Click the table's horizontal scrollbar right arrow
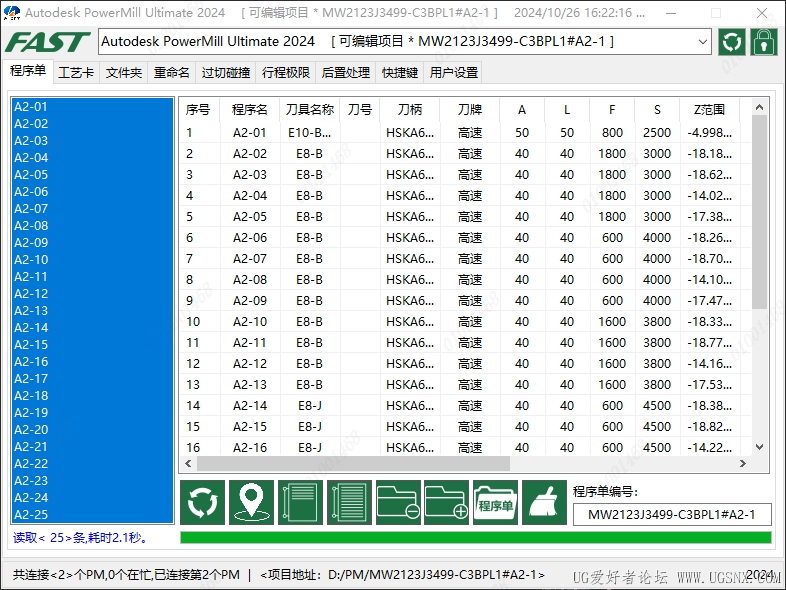This screenshot has height=590, width=786. click(x=741, y=464)
